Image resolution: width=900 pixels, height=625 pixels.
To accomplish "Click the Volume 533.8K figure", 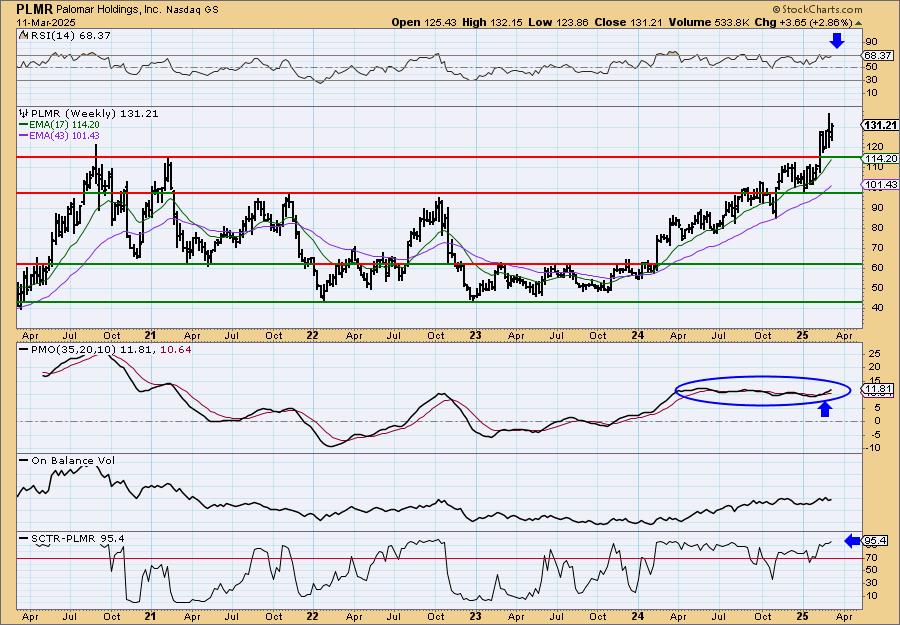I will click(707, 22).
